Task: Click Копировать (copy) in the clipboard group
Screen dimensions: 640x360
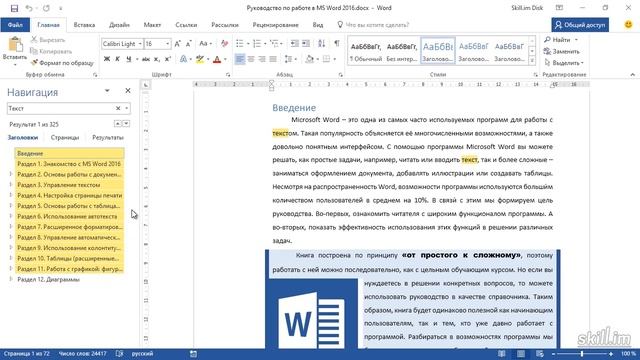Action: [51, 51]
